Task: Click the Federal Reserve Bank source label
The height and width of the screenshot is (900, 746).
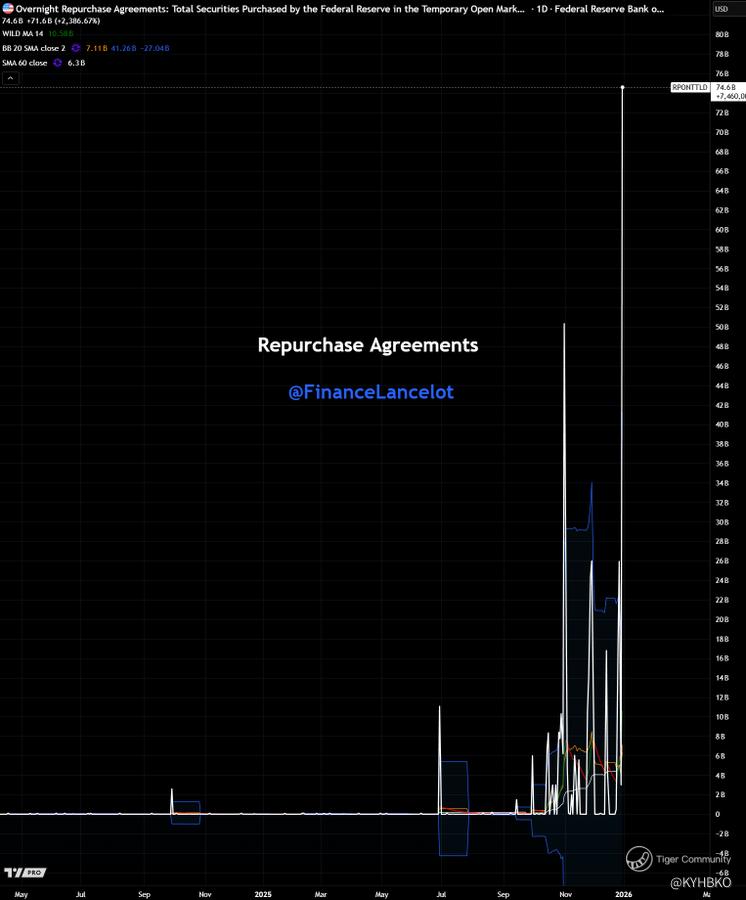Action: [x=609, y=9]
